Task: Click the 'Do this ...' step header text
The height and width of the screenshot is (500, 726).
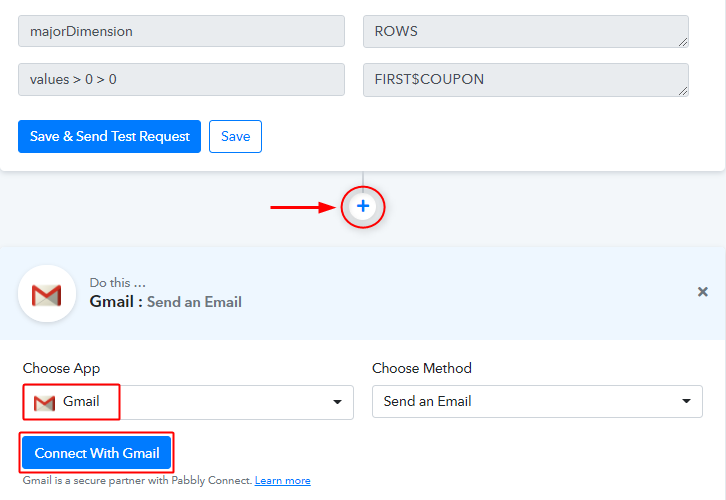Action: coord(118,283)
